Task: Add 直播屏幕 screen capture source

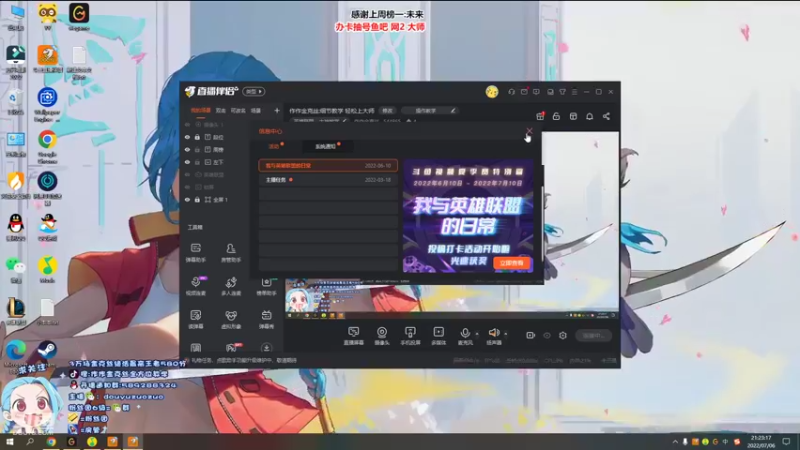Action: pyautogui.click(x=354, y=336)
